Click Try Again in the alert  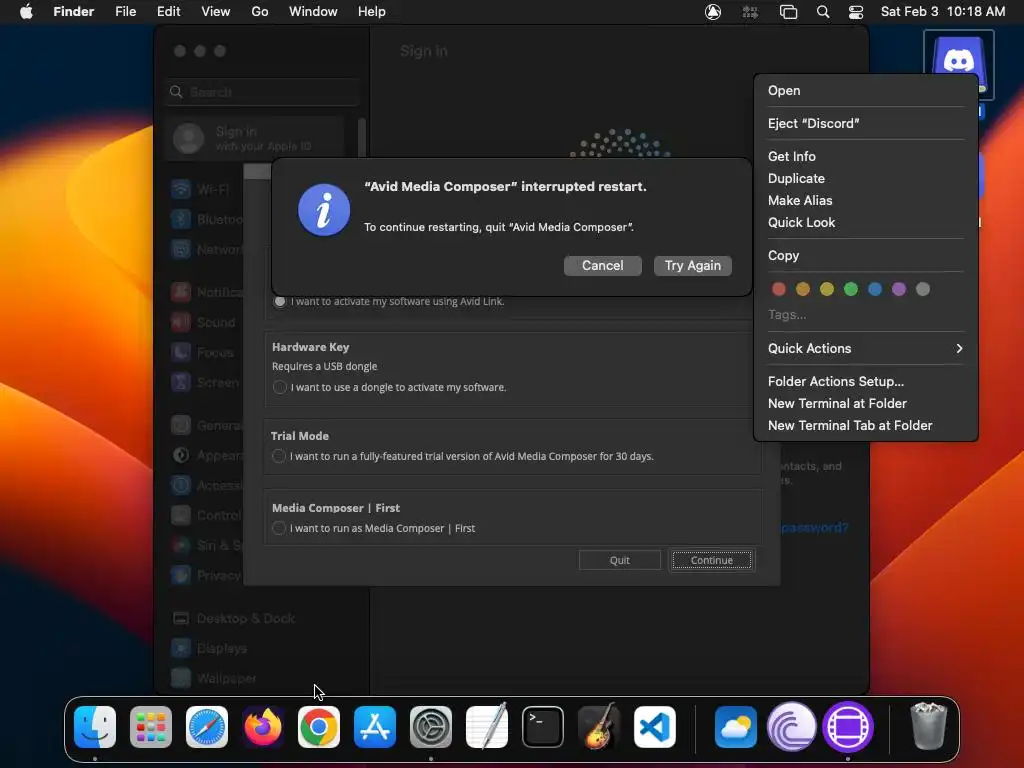click(x=692, y=266)
